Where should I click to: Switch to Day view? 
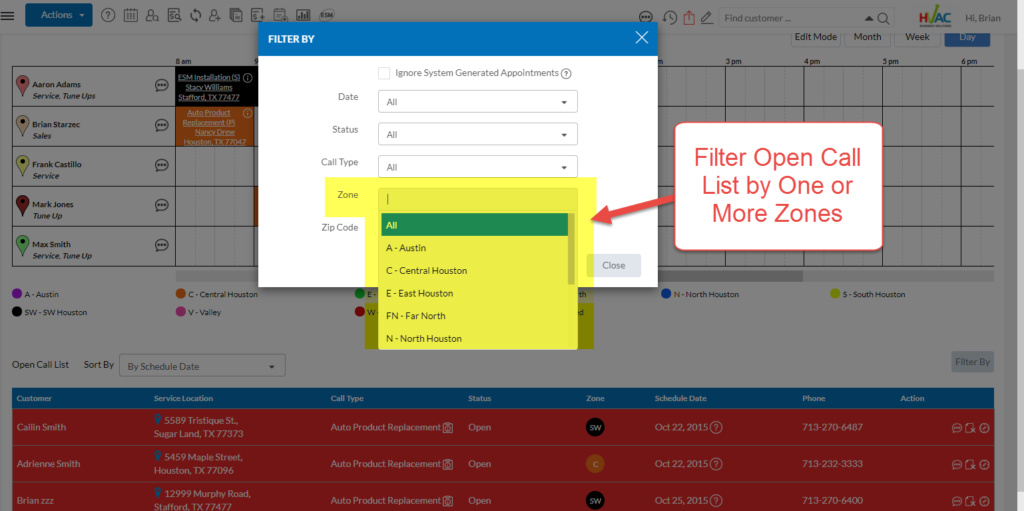click(967, 37)
